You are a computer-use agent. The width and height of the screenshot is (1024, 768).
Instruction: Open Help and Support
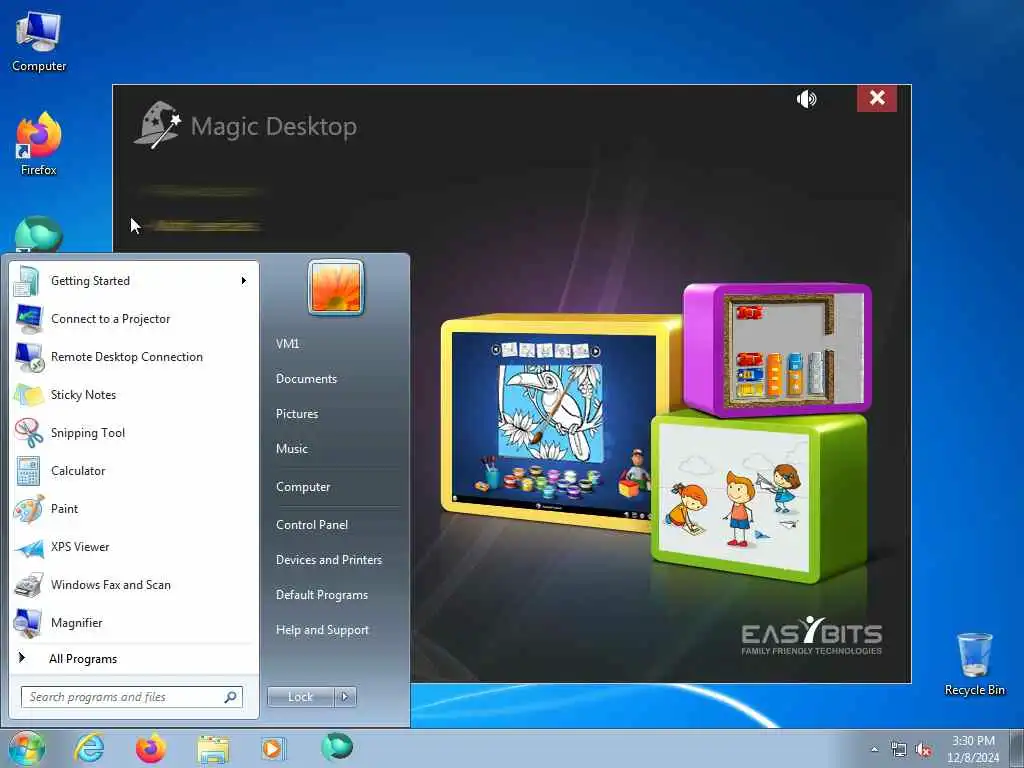coord(322,630)
